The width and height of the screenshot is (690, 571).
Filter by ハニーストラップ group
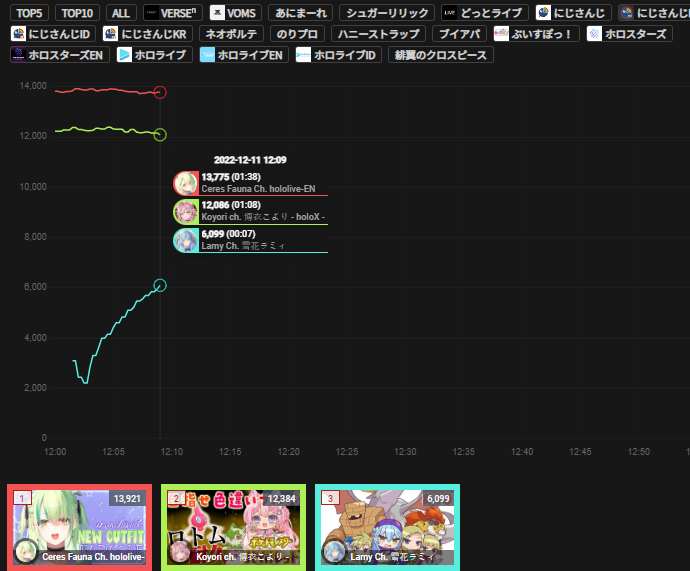pyautogui.click(x=378, y=34)
